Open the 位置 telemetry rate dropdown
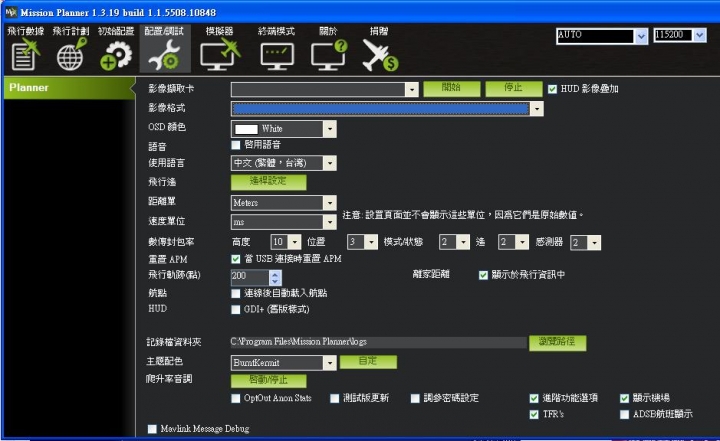Viewport: 720px width, 441px height. (371, 242)
